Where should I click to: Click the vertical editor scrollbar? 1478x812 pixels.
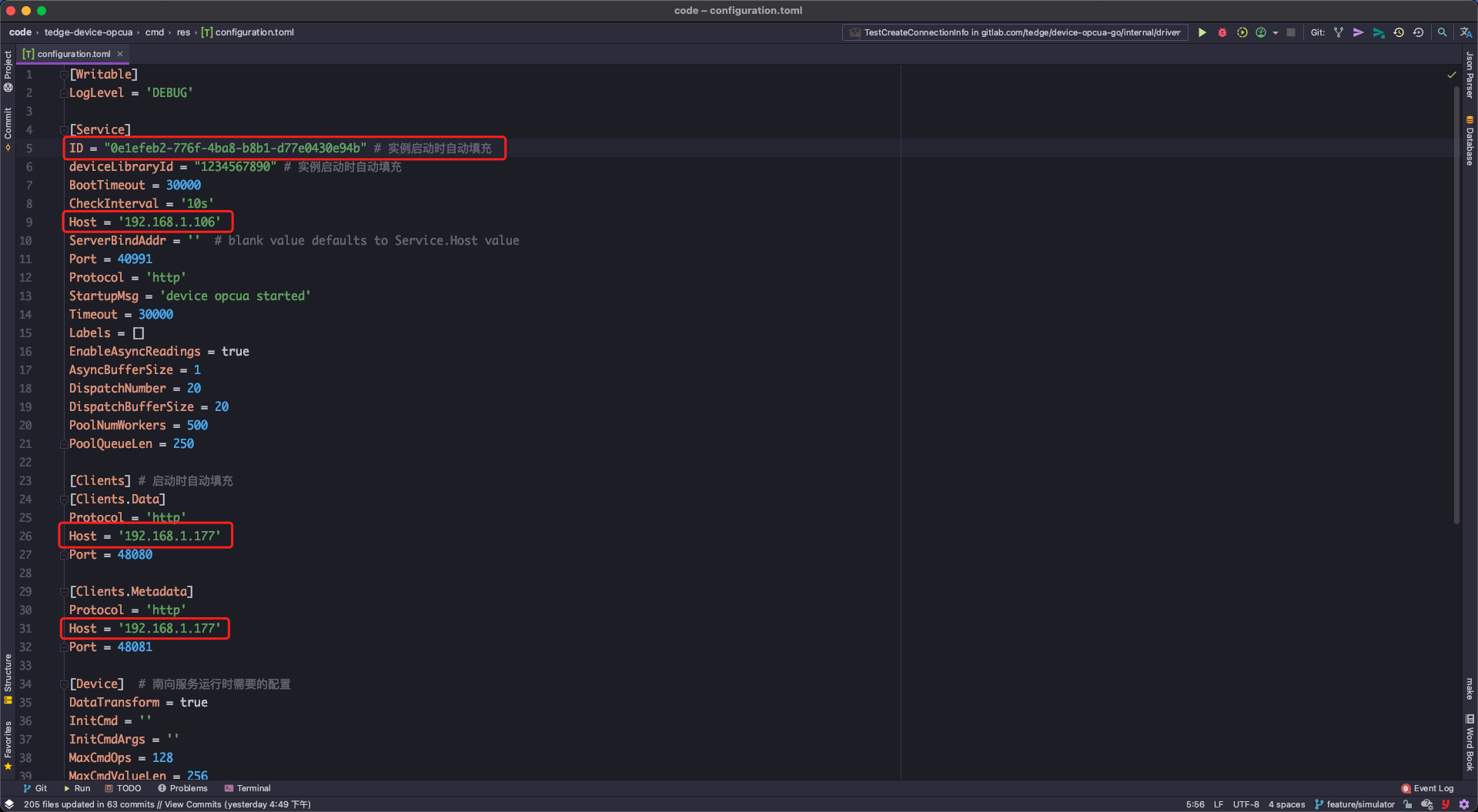1456,305
